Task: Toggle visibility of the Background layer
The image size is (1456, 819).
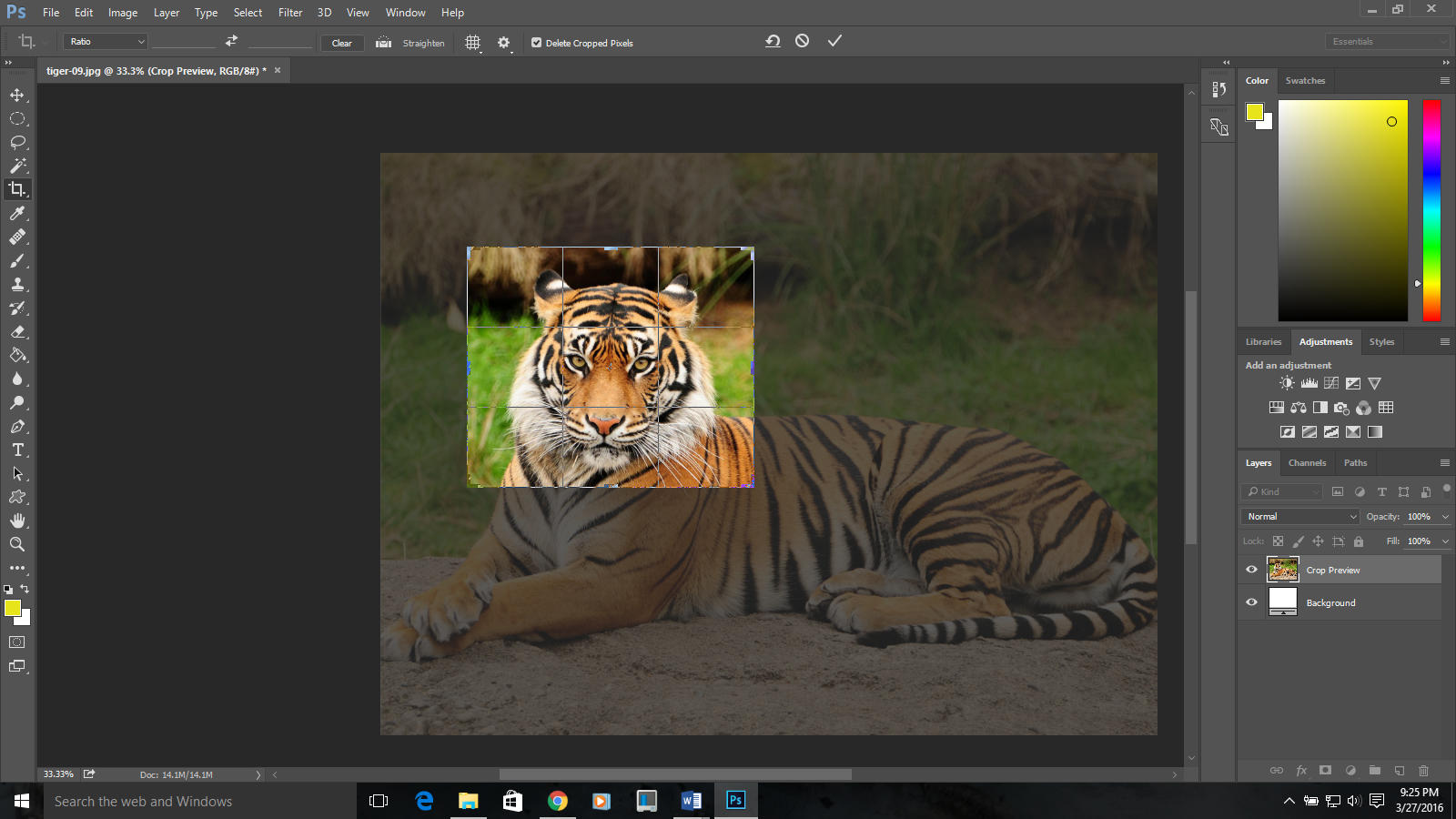Action: click(1251, 602)
